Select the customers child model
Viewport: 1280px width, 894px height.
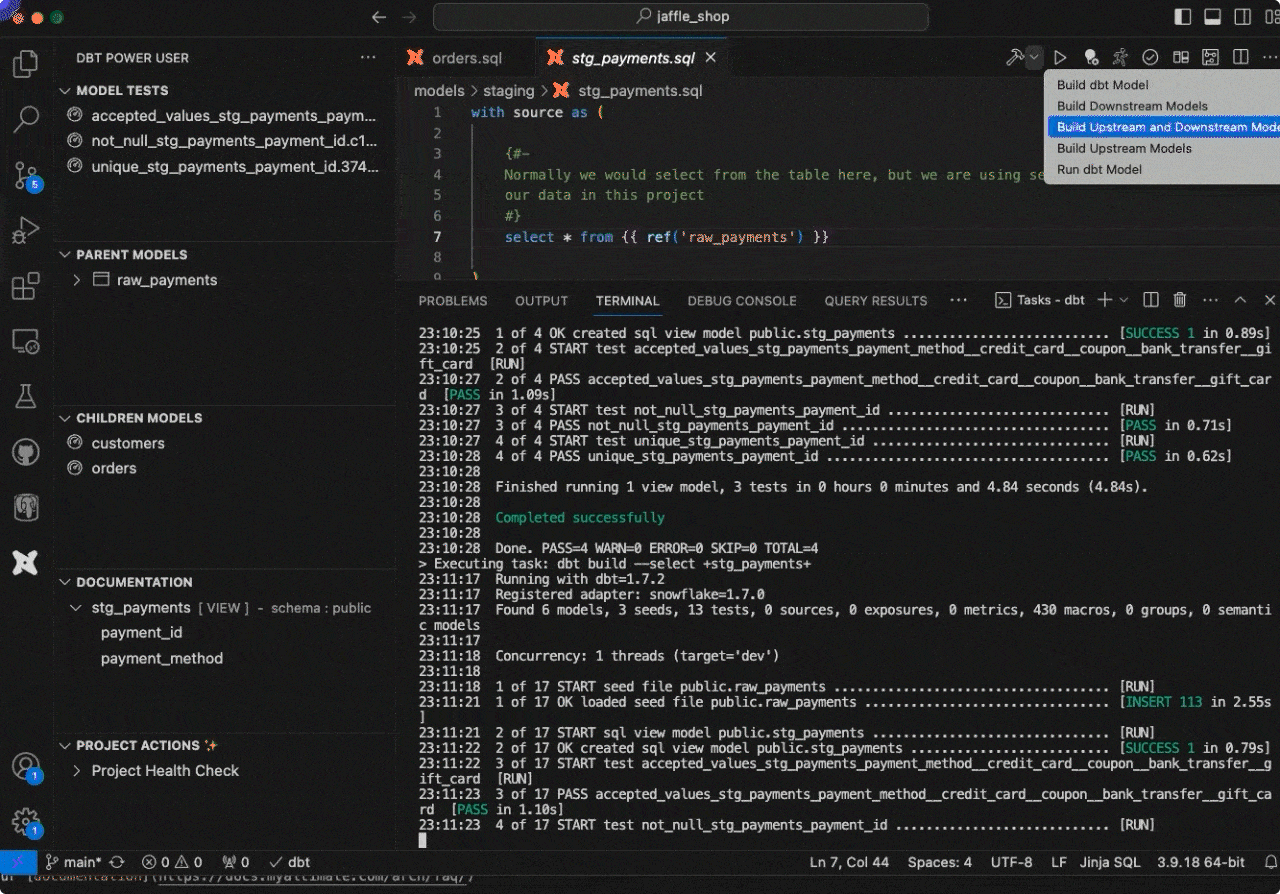128,443
